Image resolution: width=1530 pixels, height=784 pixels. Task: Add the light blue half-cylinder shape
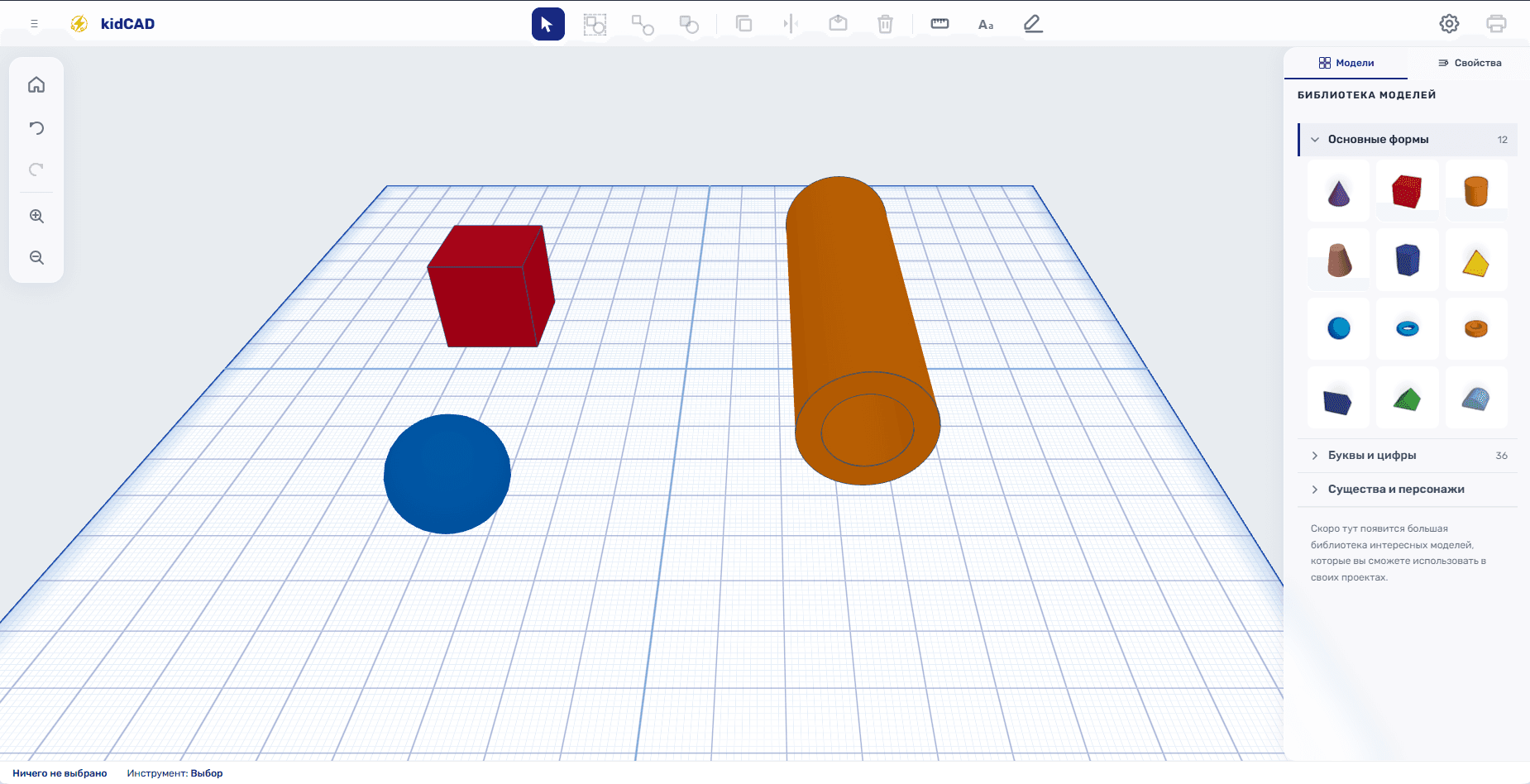pos(1476,398)
